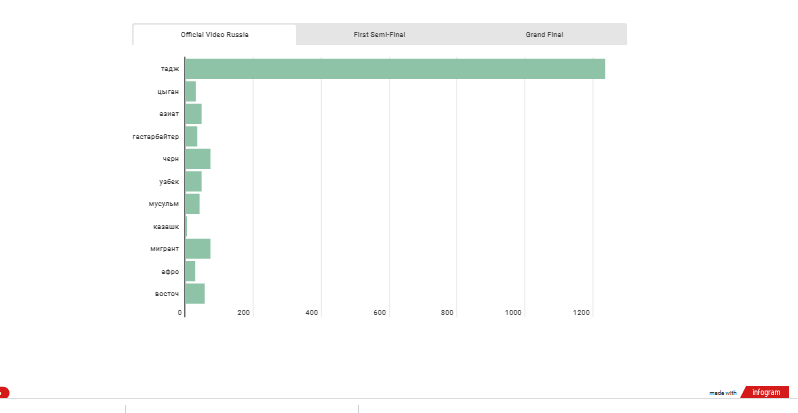
Task: Open the First Semi-Final tab
Action: pos(379,34)
